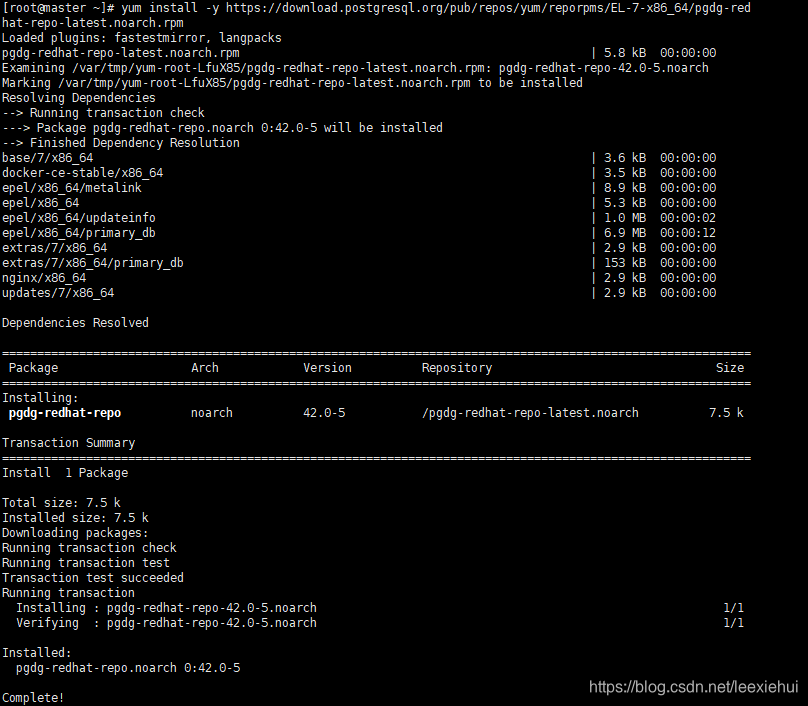This screenshot has width=808, height=706.
Task: Click the Package column header
Action: (33, 368)
